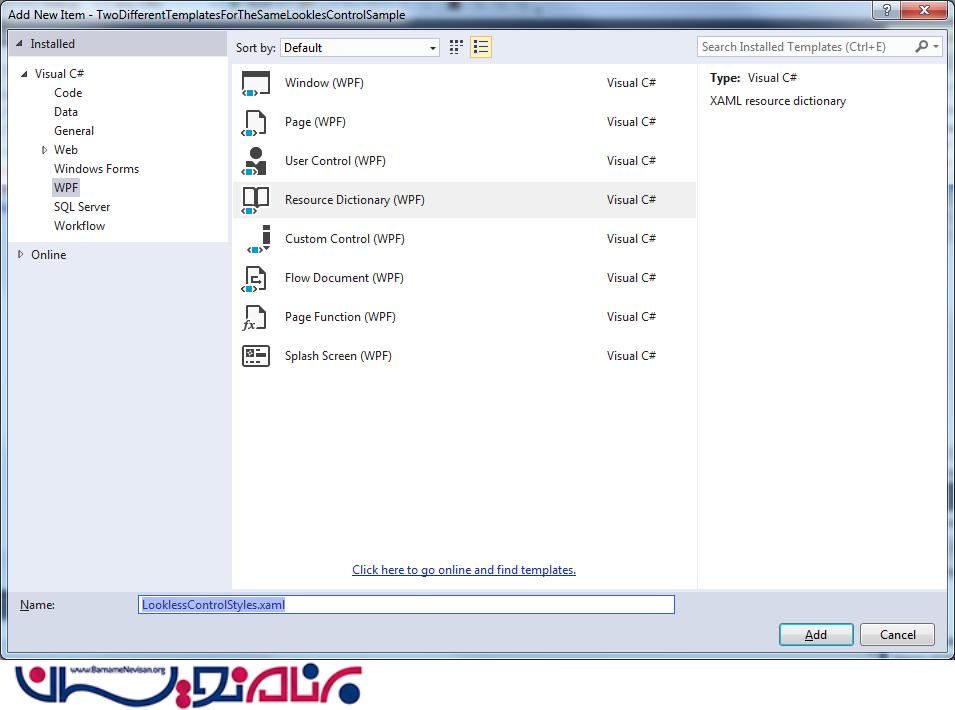Viewport: 955px width, 710px height.
Task: Switch to small icons list view
Action: coord(481,47)
